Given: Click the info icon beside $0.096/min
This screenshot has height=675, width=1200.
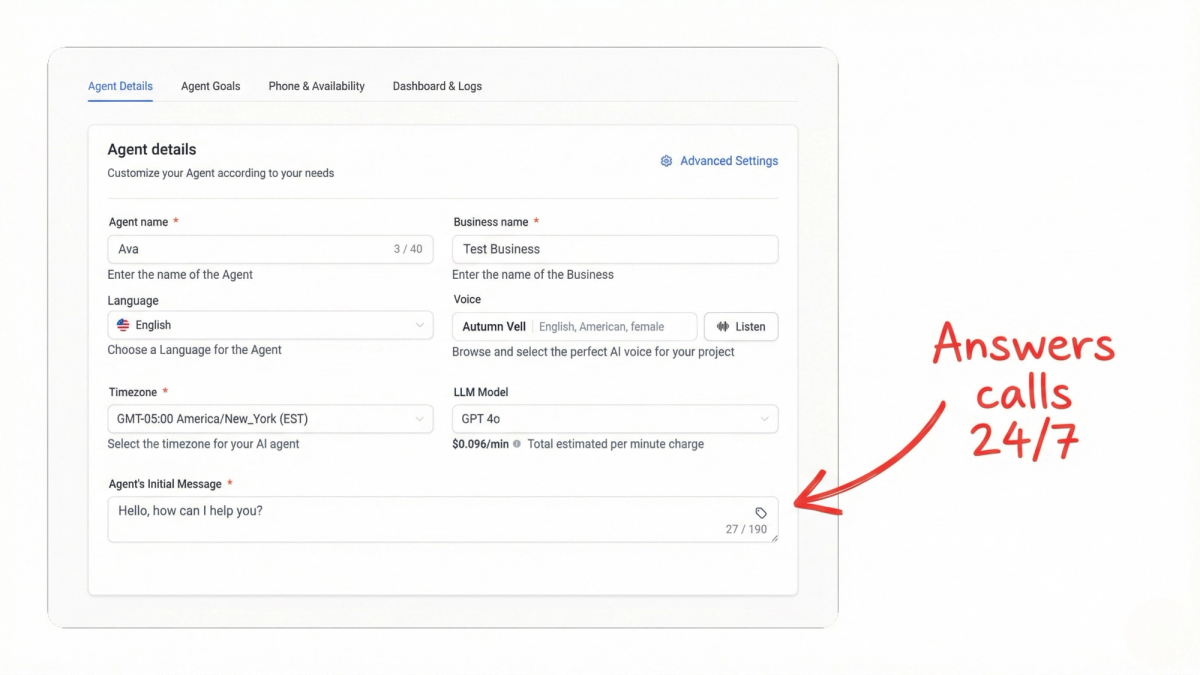Looking at the screenshot, I should coord(517,444).
